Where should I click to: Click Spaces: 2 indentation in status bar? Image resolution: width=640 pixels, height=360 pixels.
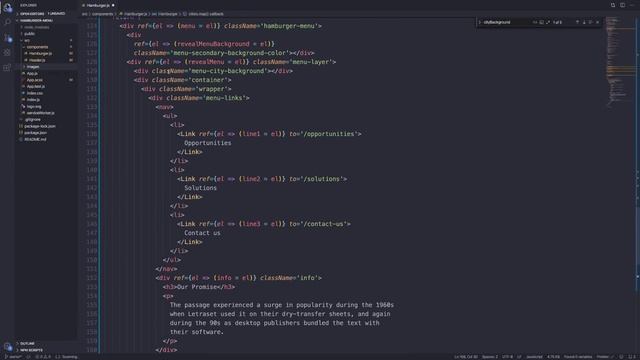(490, 357)
